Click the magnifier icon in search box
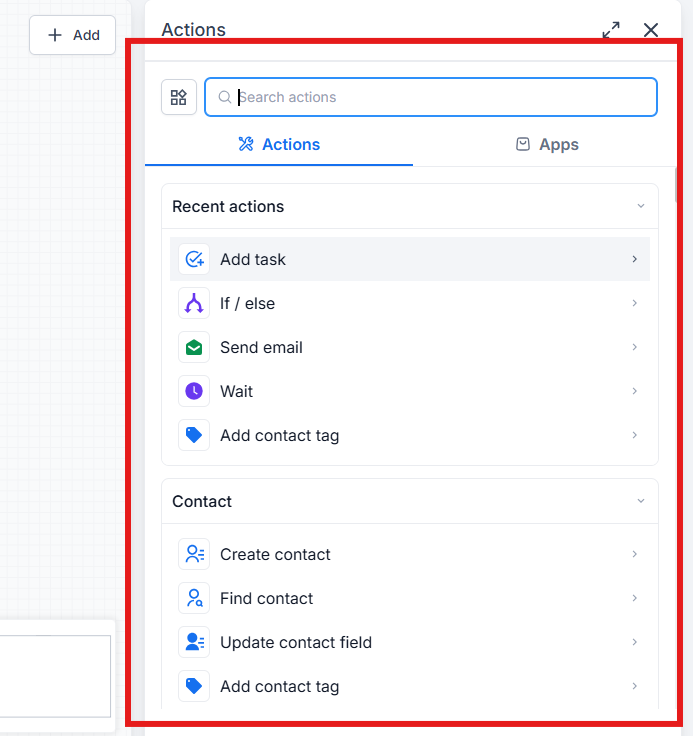 click(x=225, y=97)
